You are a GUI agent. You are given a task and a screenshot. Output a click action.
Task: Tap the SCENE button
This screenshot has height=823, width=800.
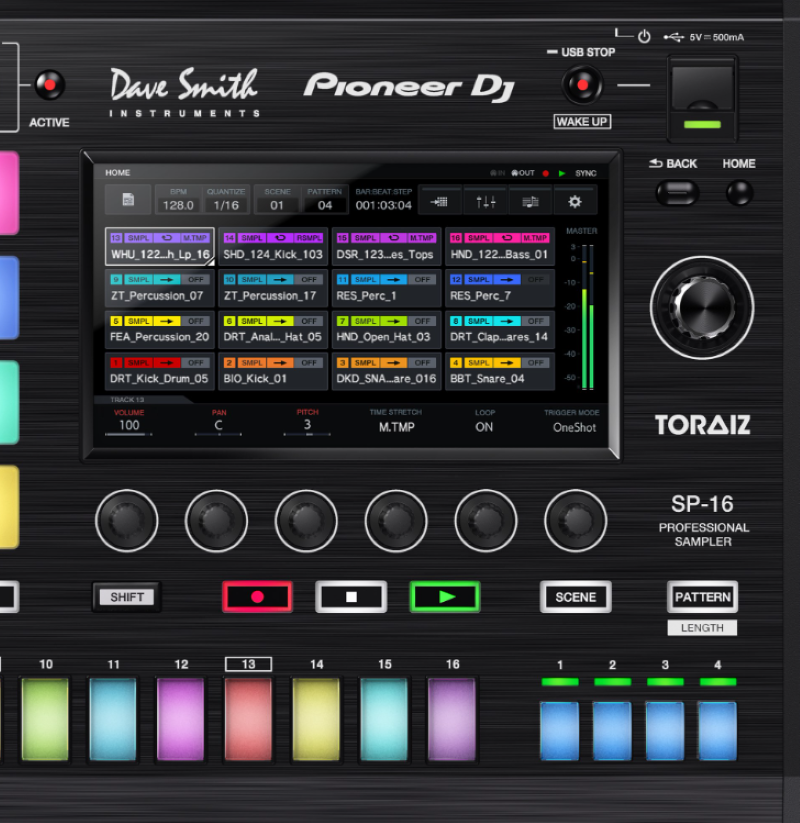[576, 597]
